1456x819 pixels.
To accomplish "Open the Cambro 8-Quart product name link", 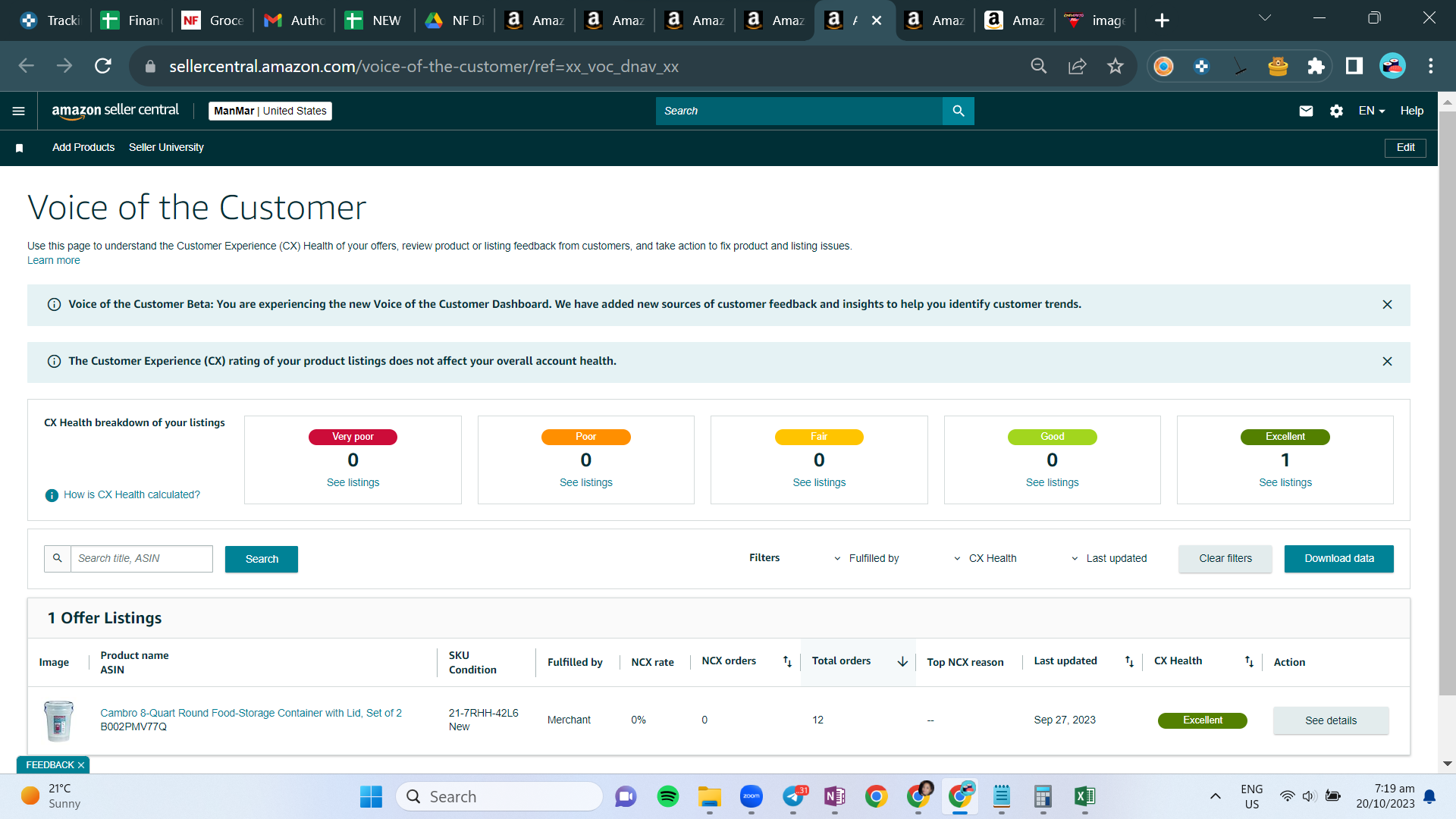I will (x=251, y=714).
